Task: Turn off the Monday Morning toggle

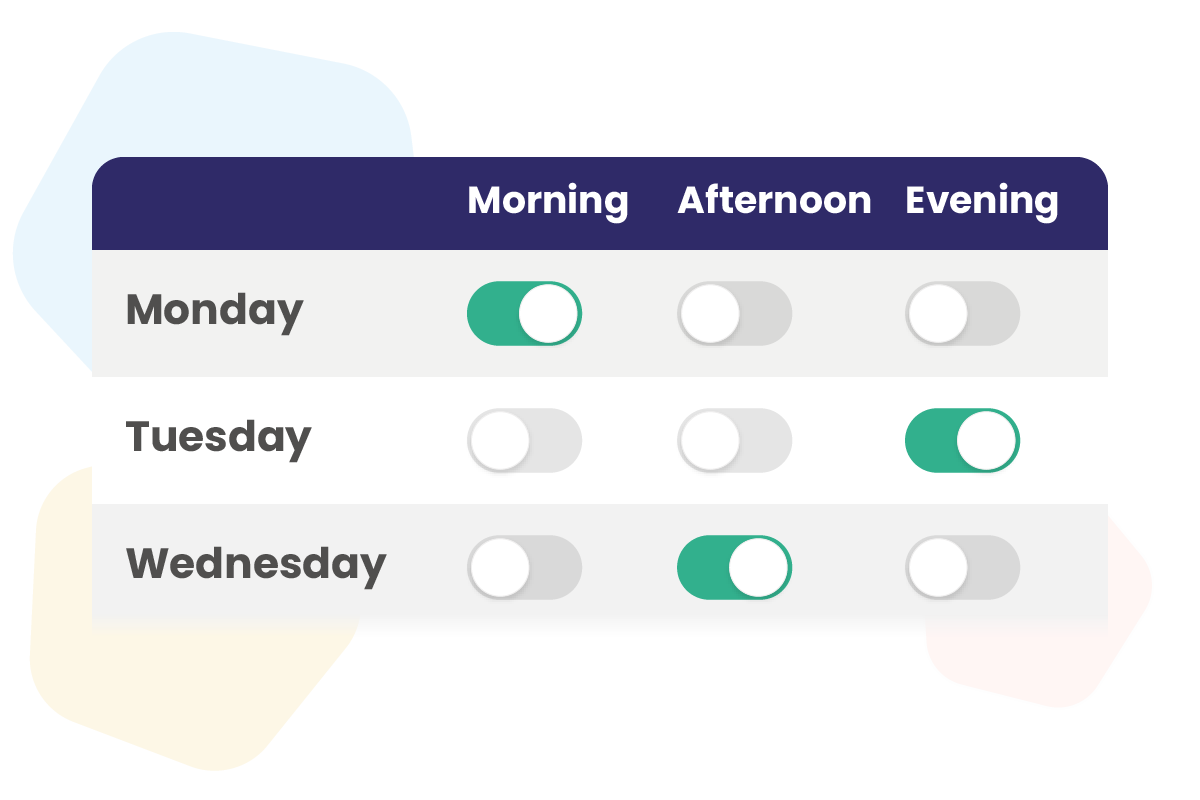Action: [524, 313]
